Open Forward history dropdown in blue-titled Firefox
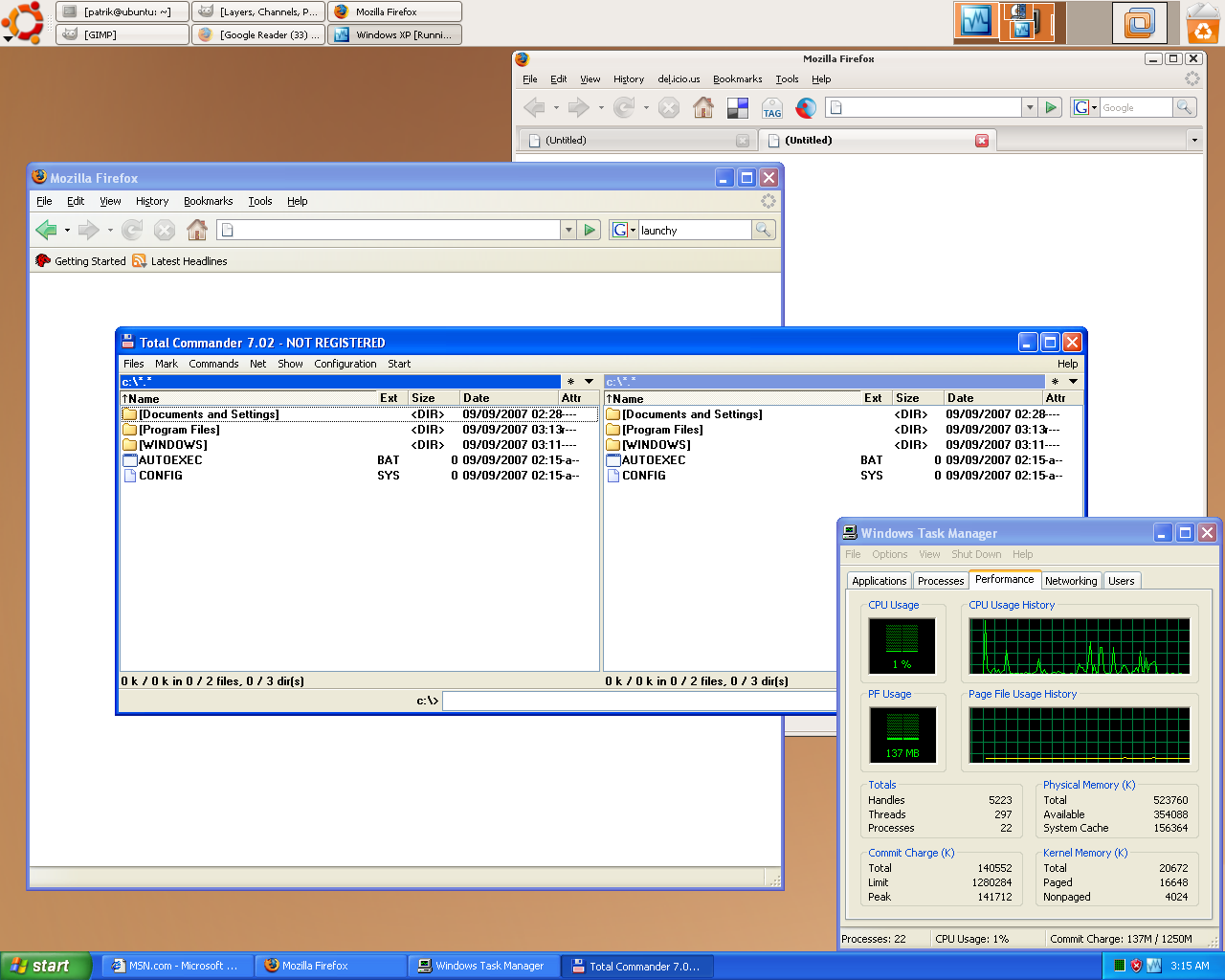Image resolution: width=1225 pixels, height=980 pixels. 110,231
